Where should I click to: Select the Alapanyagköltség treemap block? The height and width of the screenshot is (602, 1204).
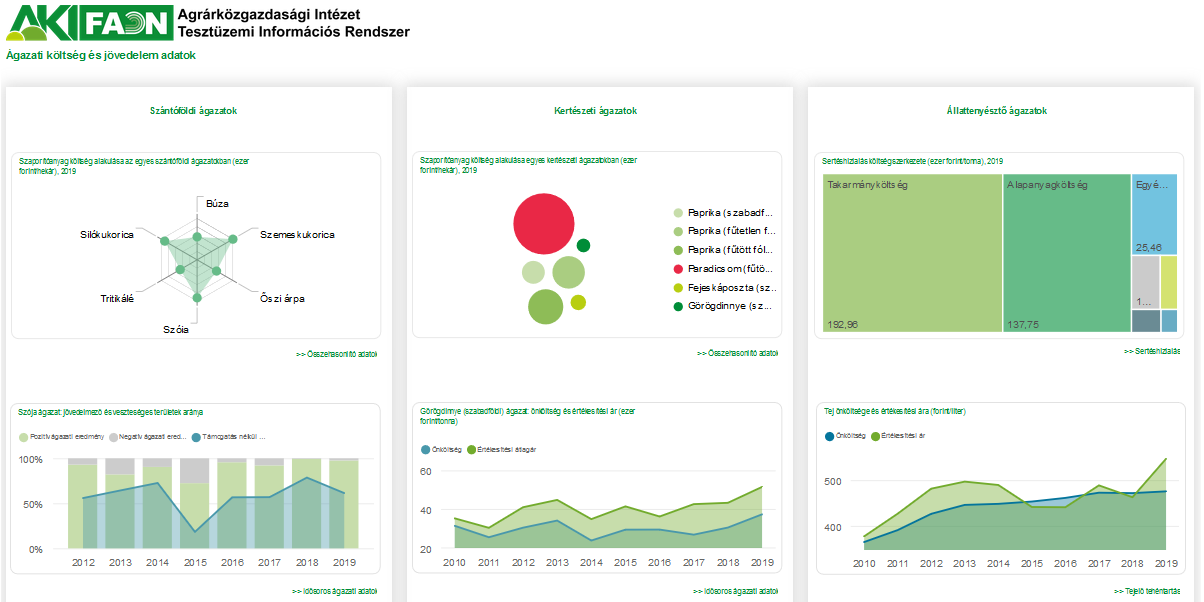(1066, 252)
